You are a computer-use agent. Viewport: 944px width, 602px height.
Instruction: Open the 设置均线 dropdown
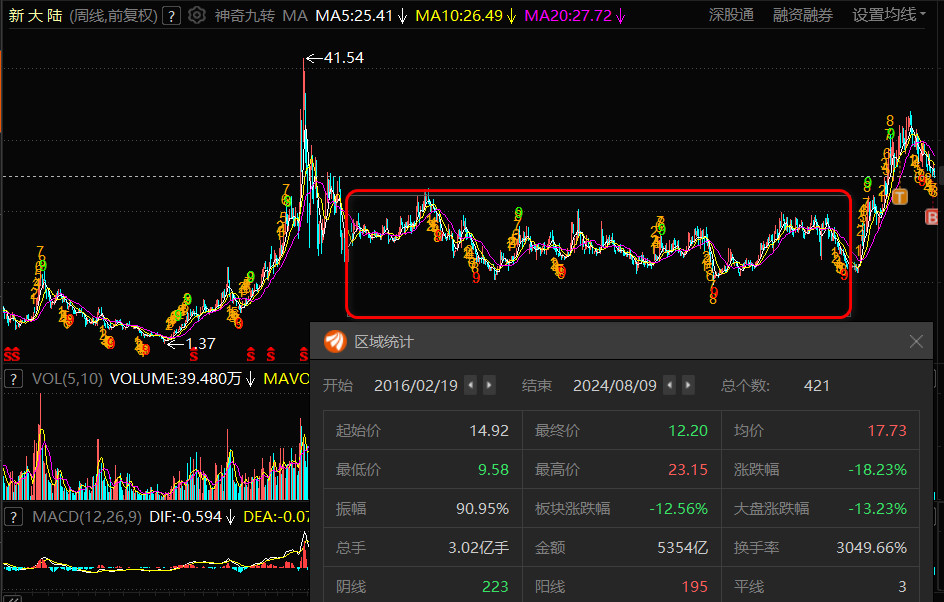[889, 15]
